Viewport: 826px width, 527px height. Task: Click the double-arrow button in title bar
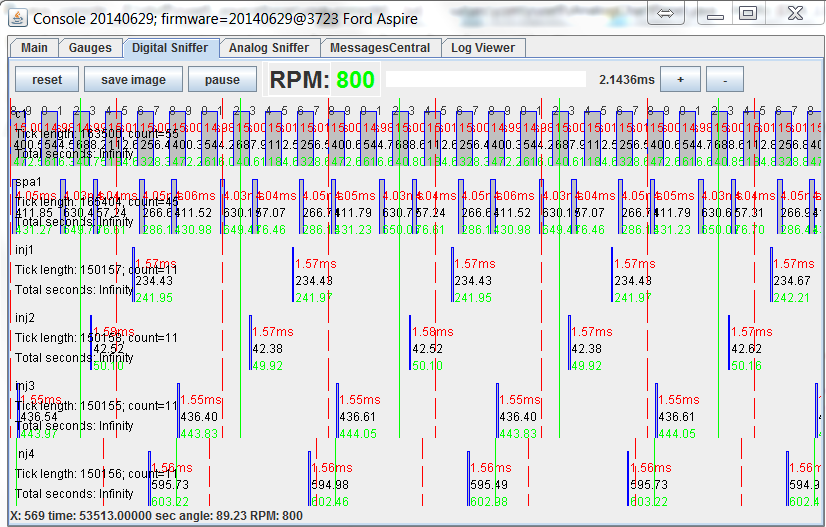point(668,13)
